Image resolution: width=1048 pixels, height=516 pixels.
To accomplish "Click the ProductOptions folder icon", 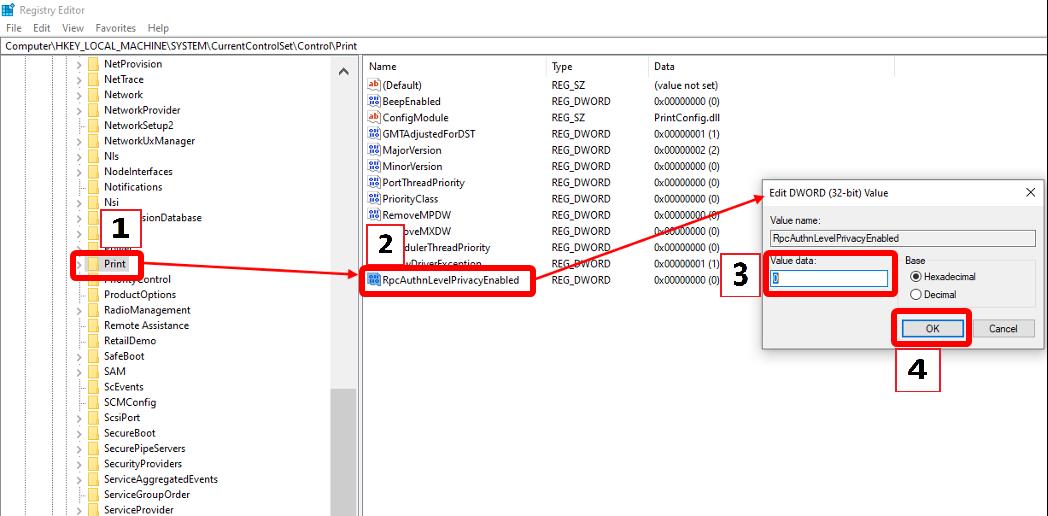I will coord(93,295).
